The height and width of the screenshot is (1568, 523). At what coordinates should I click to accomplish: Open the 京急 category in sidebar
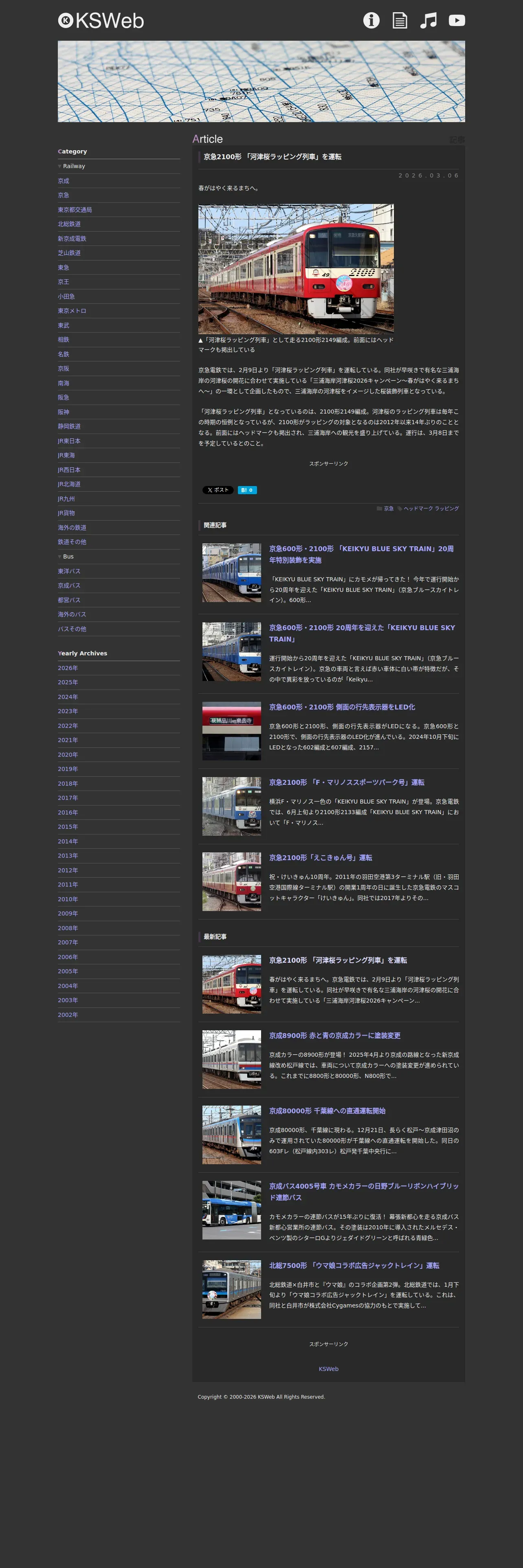pos(63,195)
